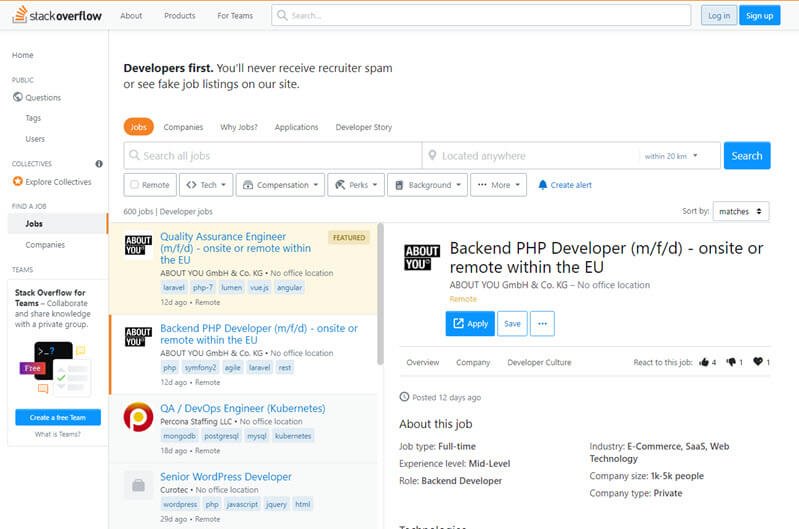The image size is (799, 529).
Task: Open Companies in left sidebar
Action: tap(45, 245)
